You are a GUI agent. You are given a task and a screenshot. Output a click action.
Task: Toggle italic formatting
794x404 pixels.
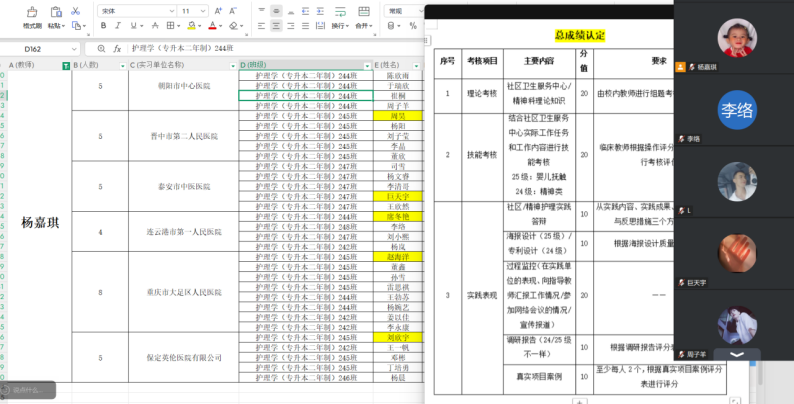click(117, 27)
